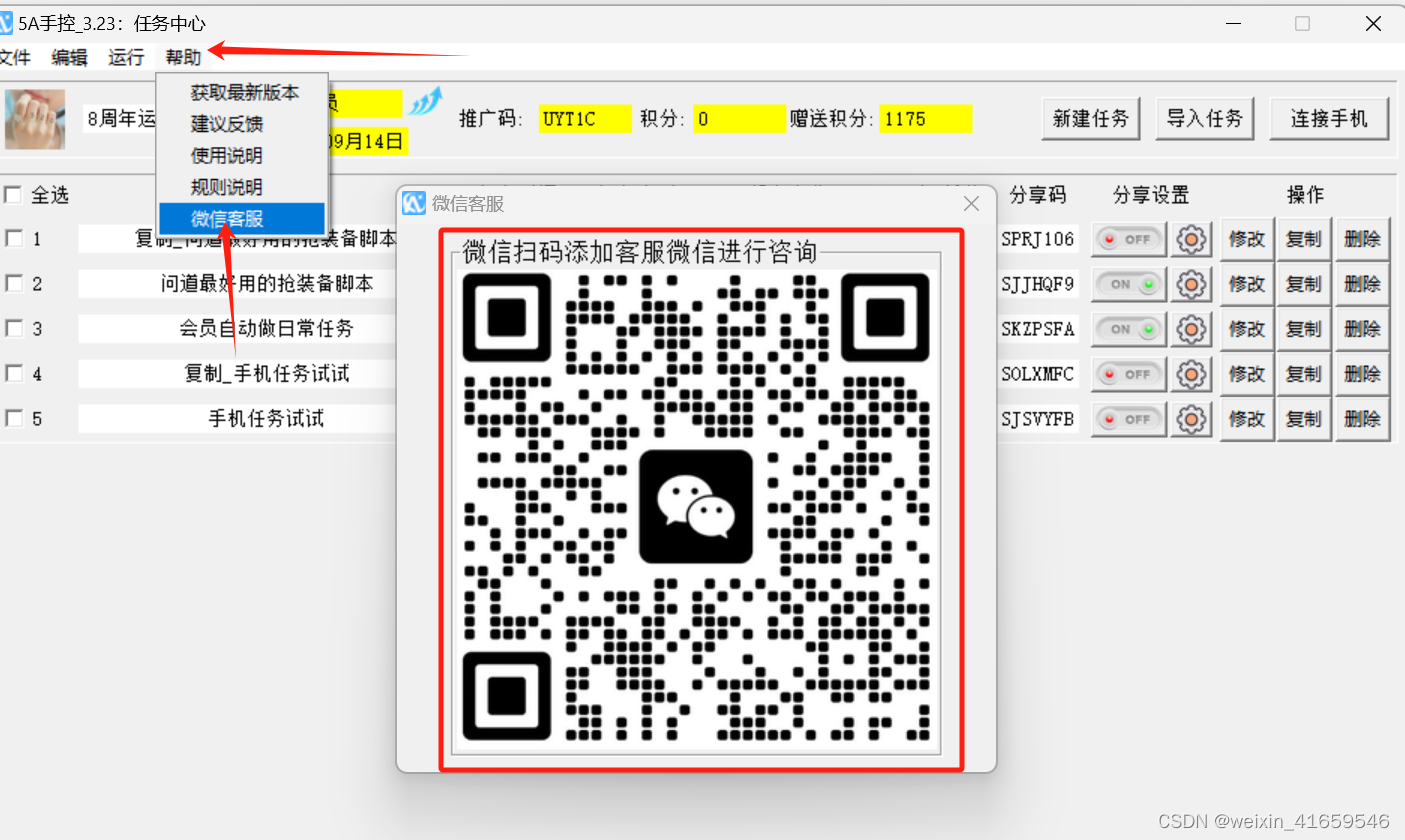Click the WeChat QR code image
This screenshot has width=1405, height=840.
tap(696, 508)
